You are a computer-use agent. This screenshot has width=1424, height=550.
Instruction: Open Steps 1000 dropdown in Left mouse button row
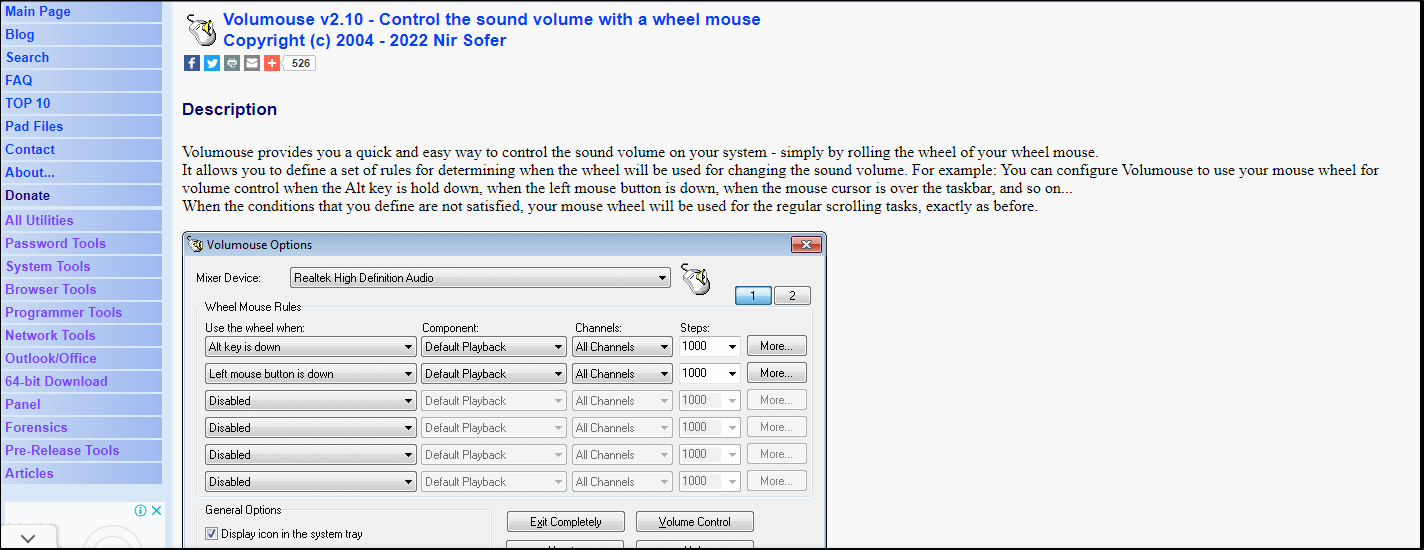tap(709, 373)
